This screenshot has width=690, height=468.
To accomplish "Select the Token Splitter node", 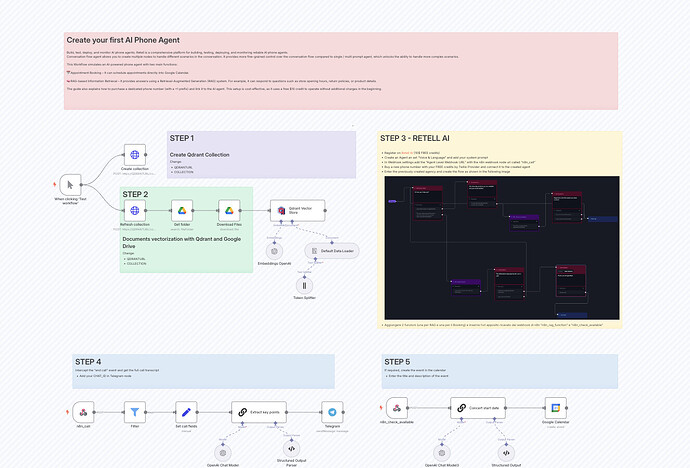I will [304, 285].
